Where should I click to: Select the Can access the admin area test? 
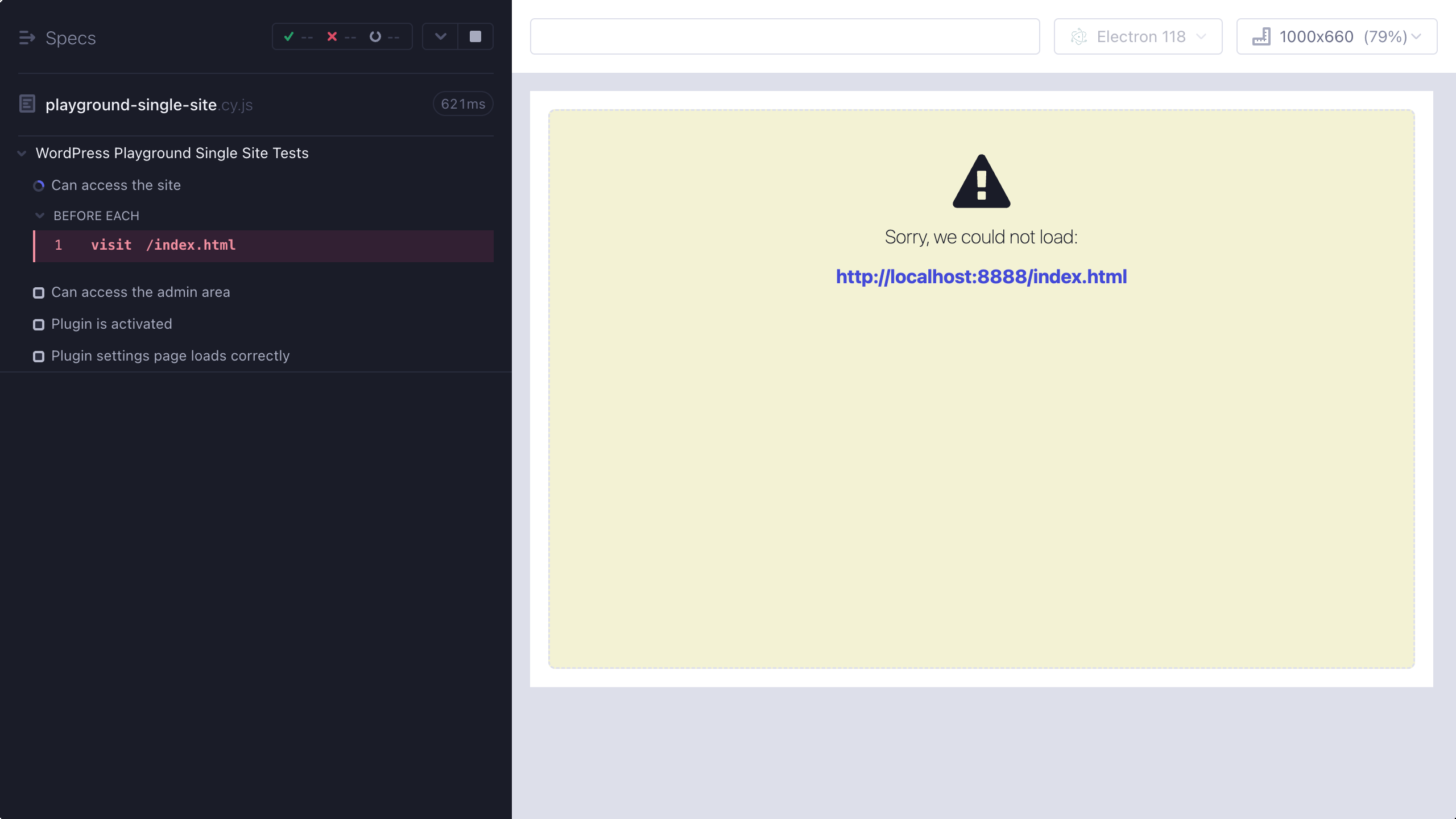140,292
